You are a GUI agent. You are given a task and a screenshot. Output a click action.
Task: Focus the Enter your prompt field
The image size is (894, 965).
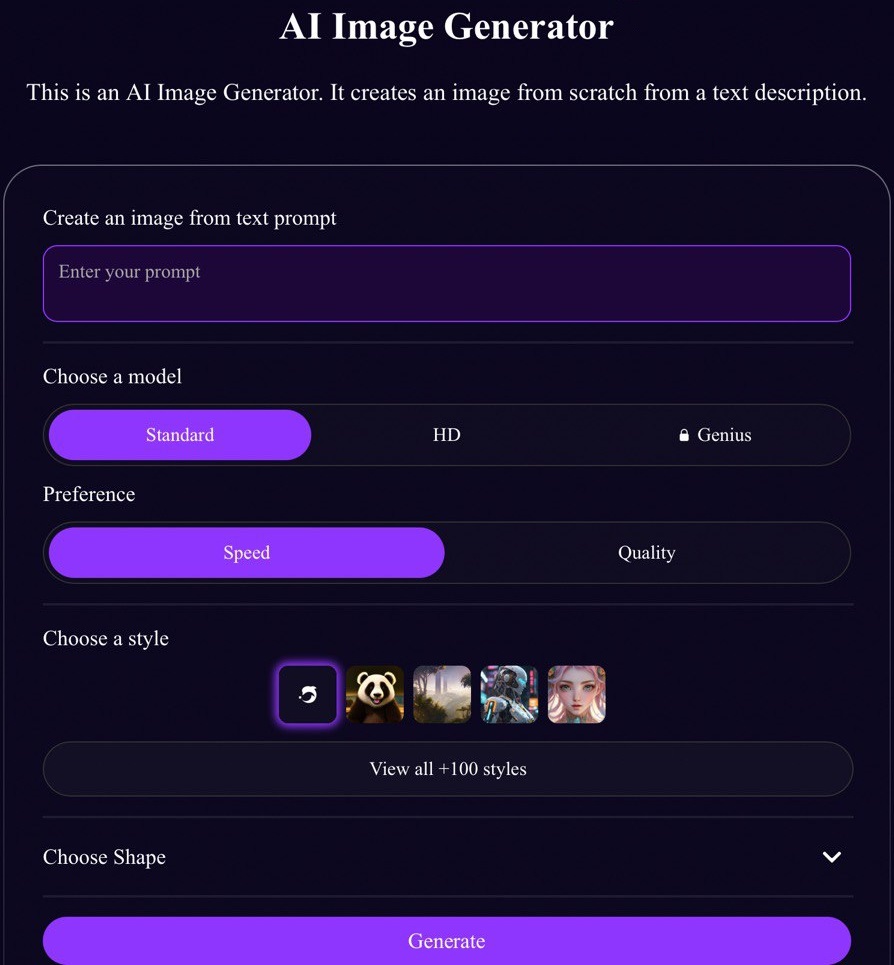(x=447, y=283)
